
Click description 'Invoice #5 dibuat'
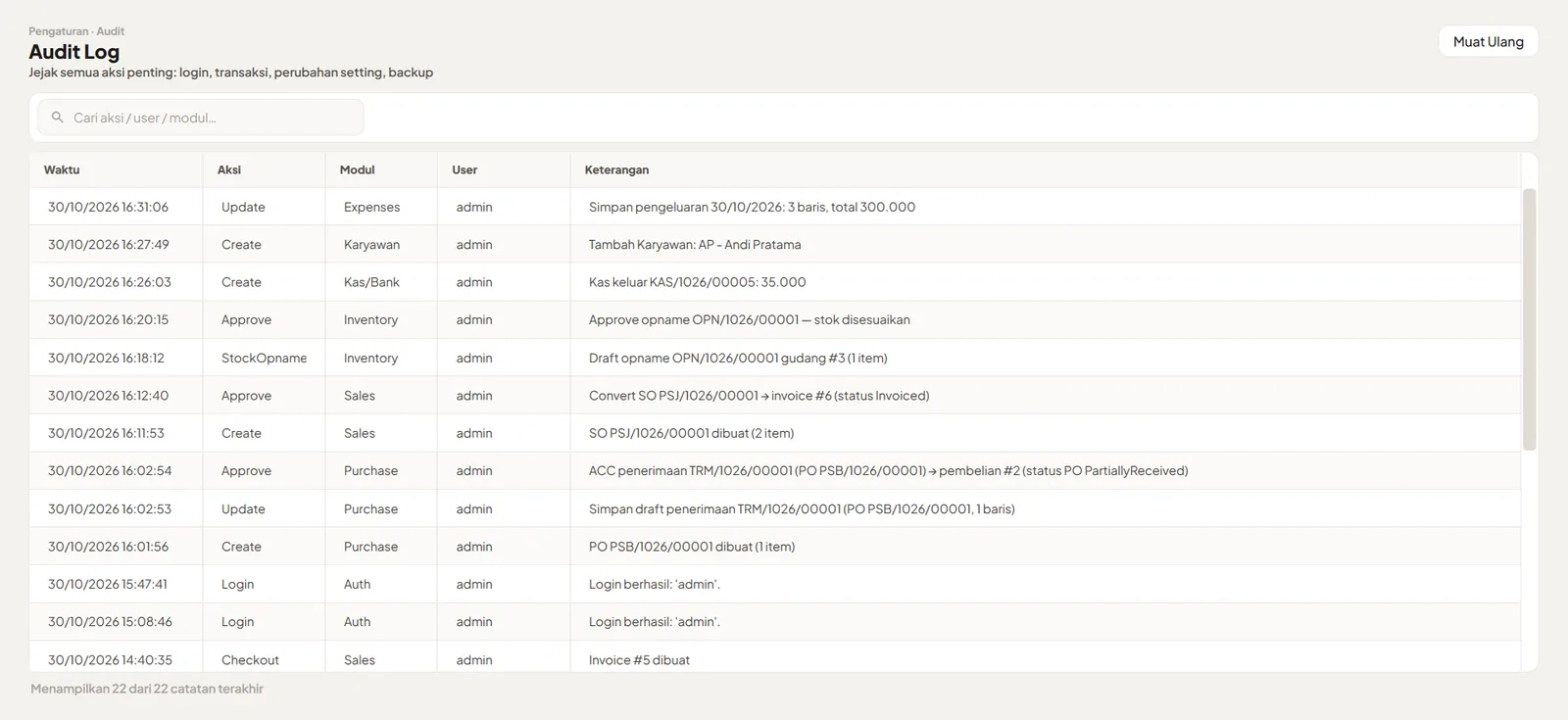click(x=639, y=659)
